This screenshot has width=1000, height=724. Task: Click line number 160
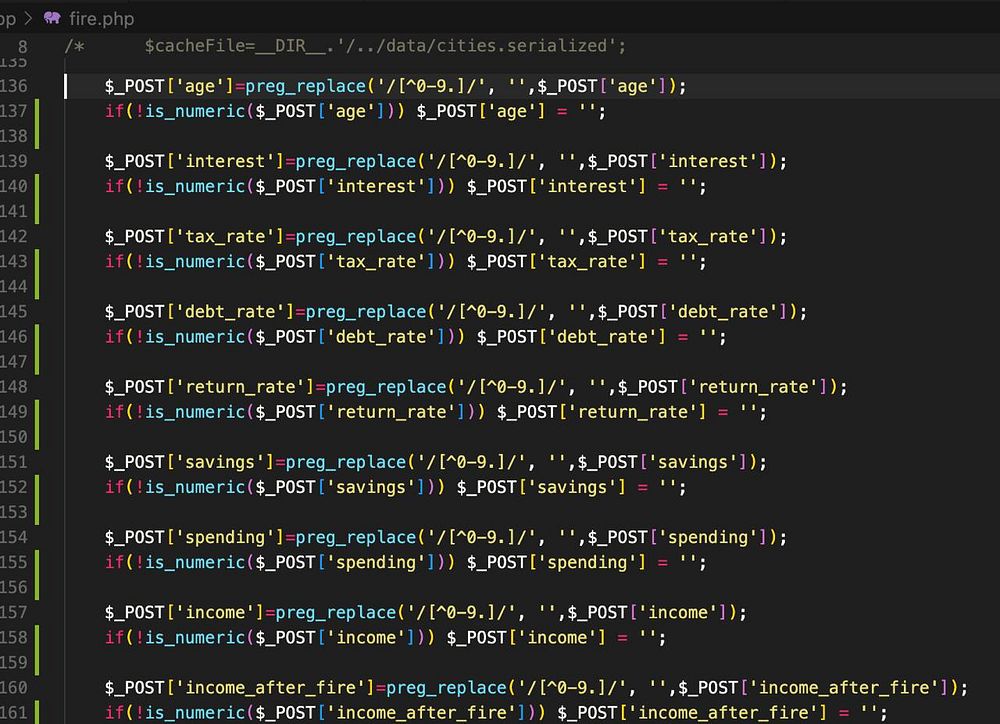(14, 688)
